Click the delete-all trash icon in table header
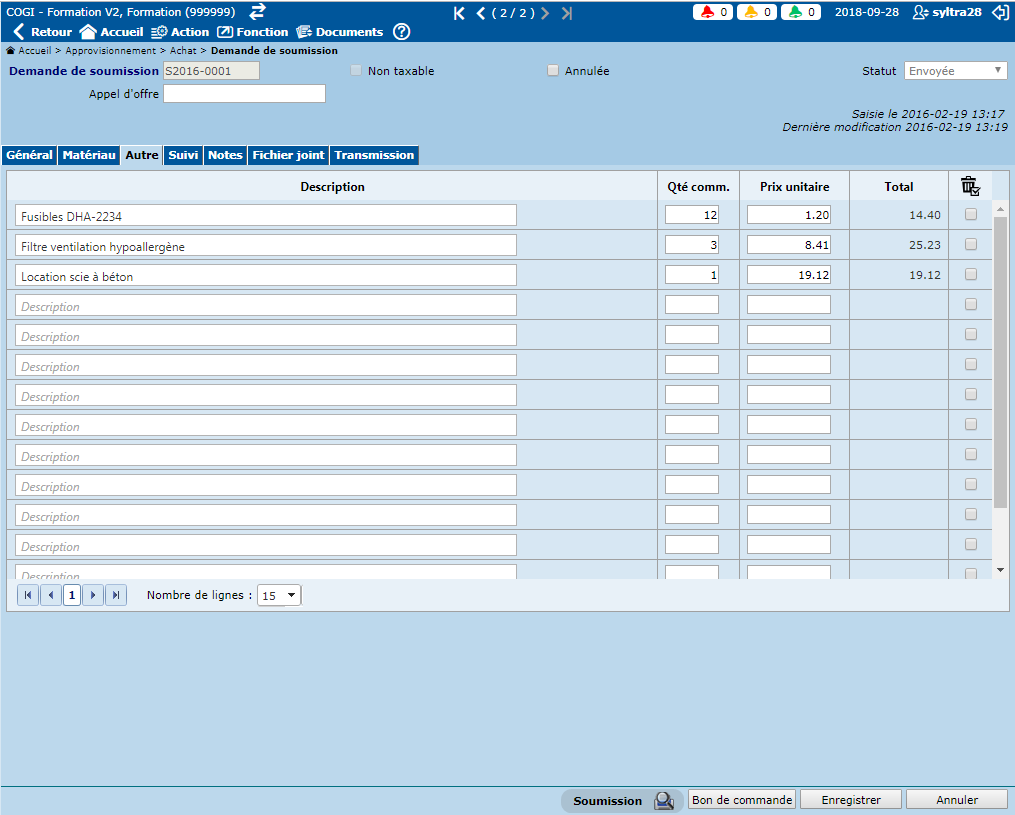 (970, 186)
